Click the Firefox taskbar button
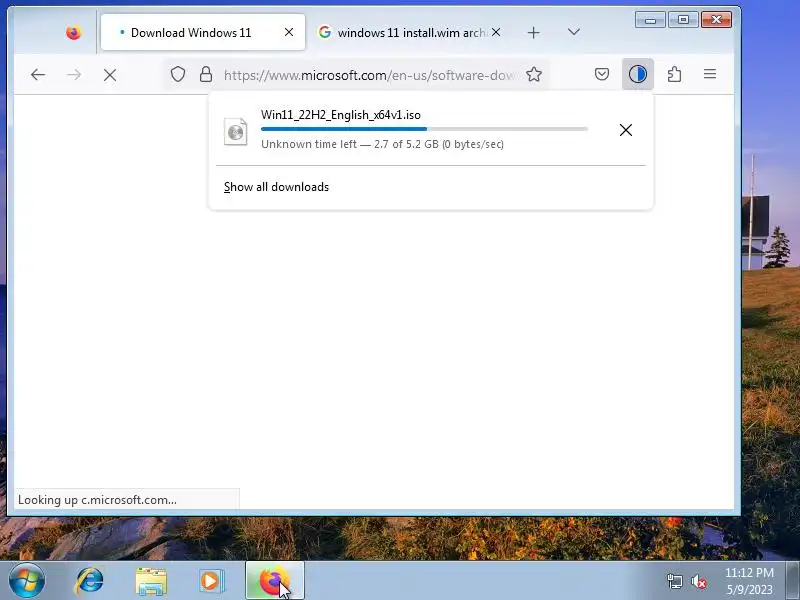This screenshot has height=600, width=800. pyautogui.click(x=275, y=581)
